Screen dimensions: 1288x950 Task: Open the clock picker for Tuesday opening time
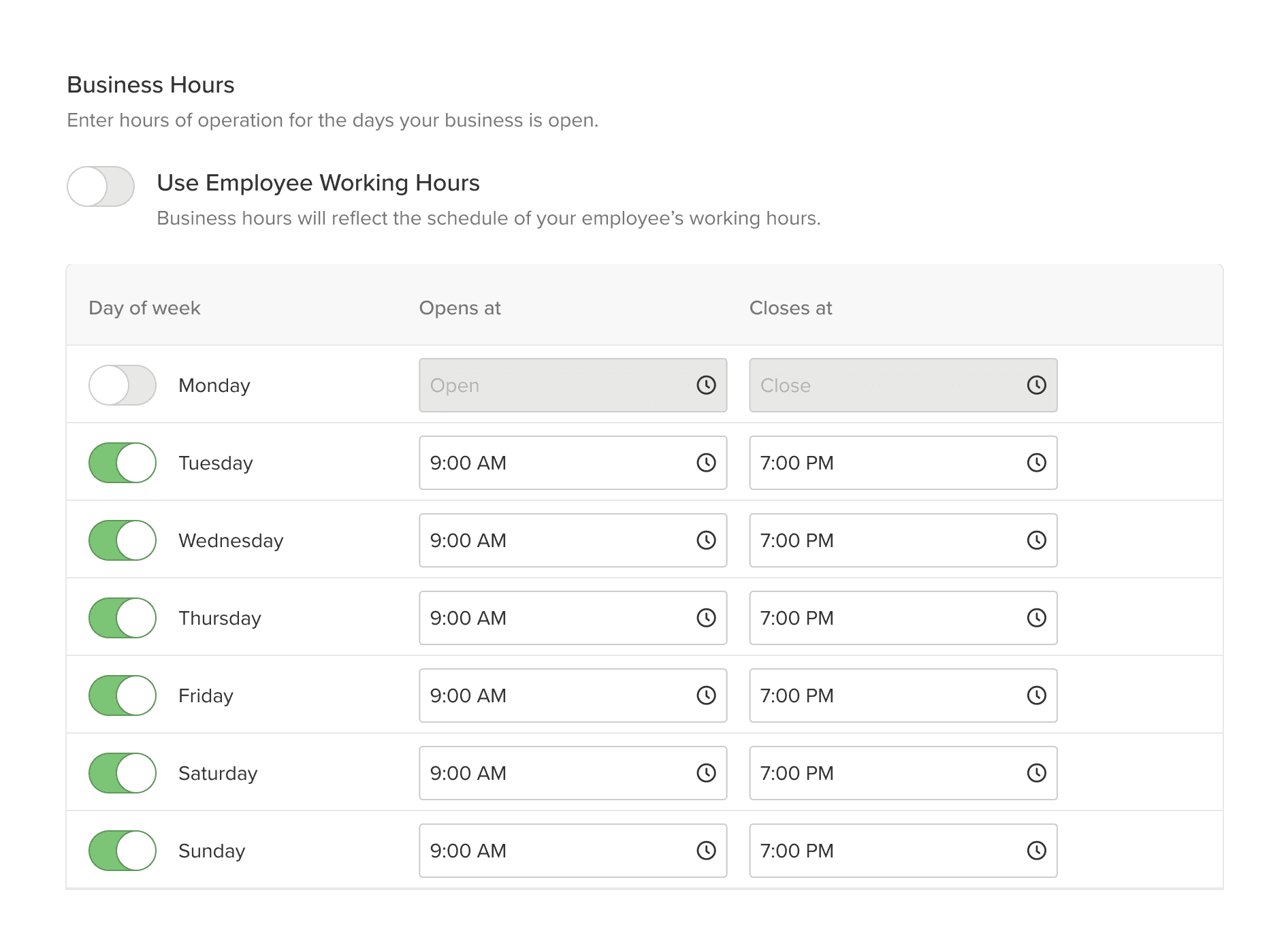707,463
